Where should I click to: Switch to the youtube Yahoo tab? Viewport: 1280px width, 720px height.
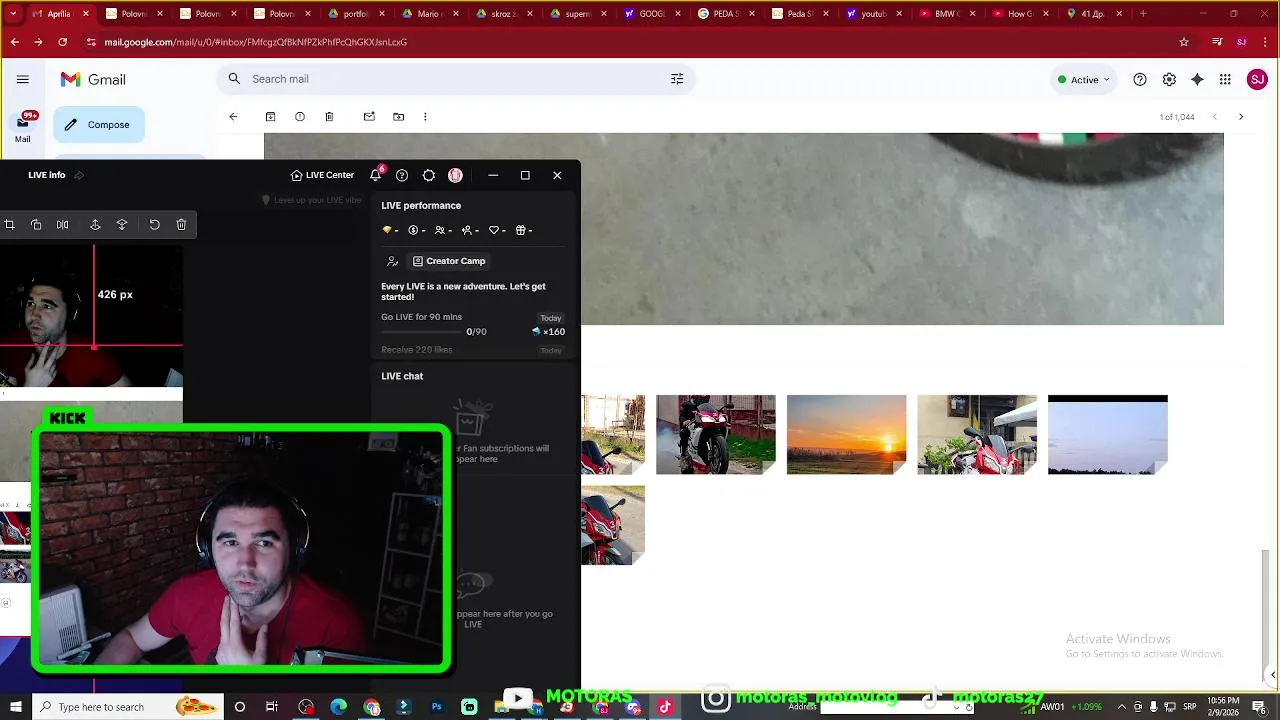coord(872,14)
